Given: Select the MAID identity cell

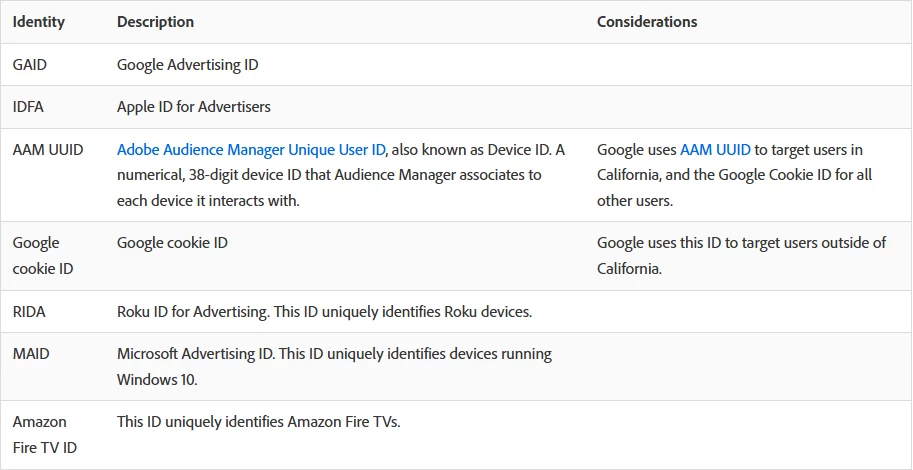Looking at the screenshot, I should [x=30, y=354].
